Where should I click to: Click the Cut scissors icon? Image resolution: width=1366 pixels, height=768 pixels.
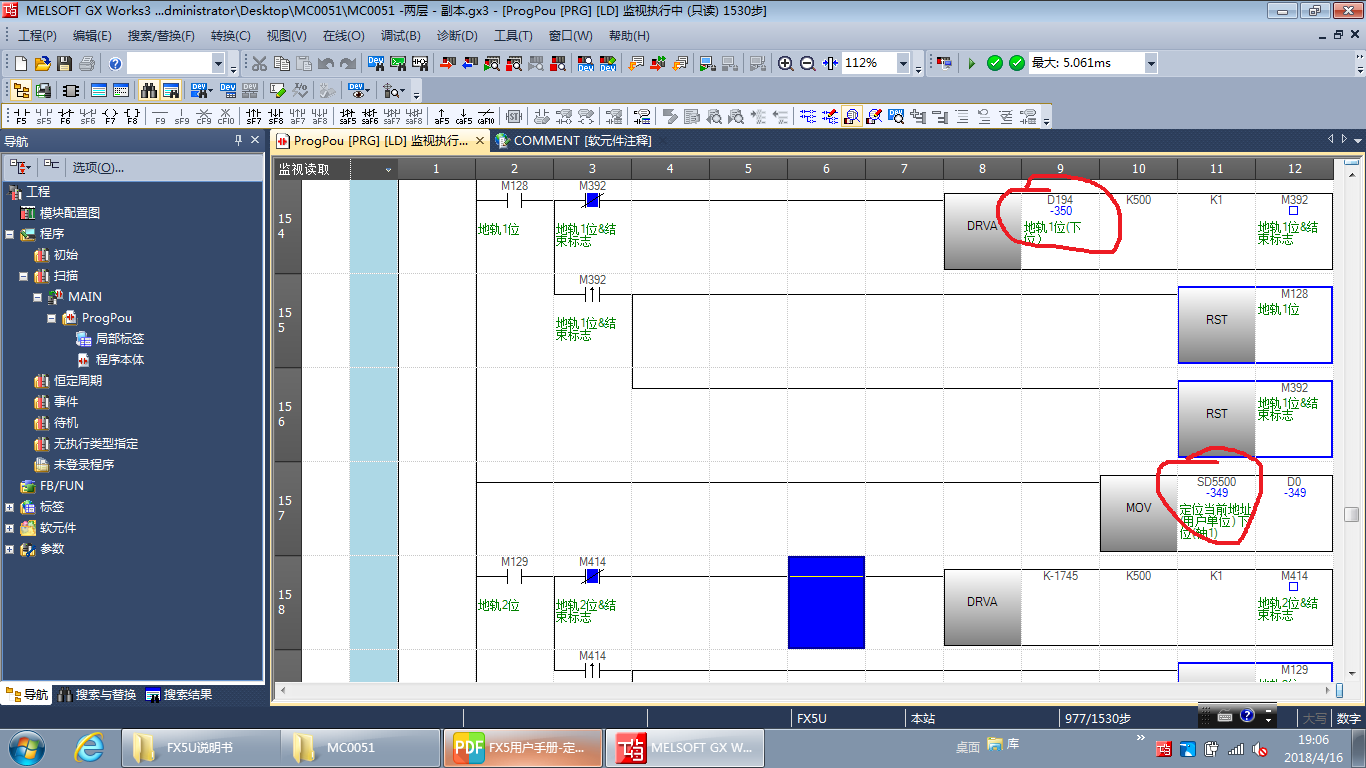pyautogui.click(x=259, y=63)
